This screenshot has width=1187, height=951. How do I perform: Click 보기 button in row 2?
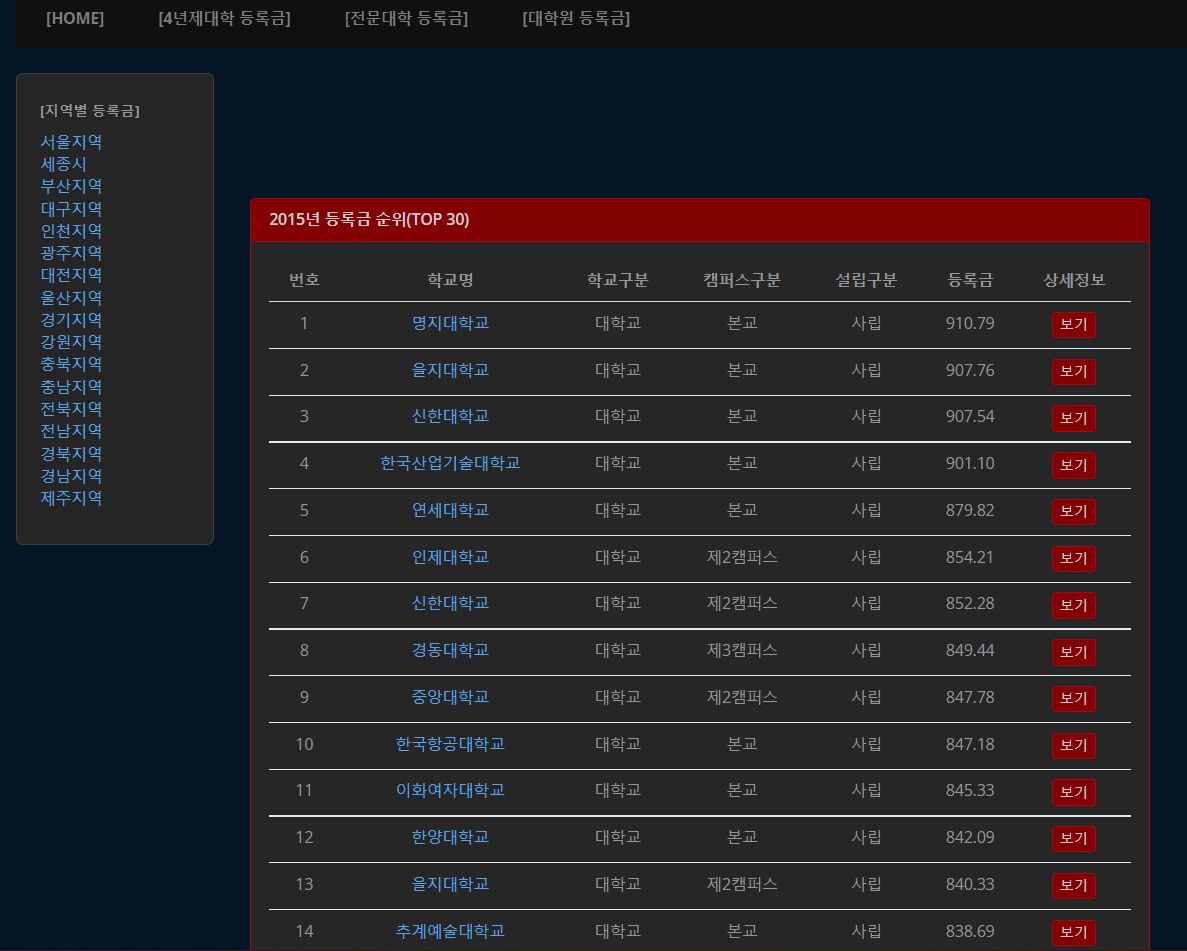[1073, 372]
